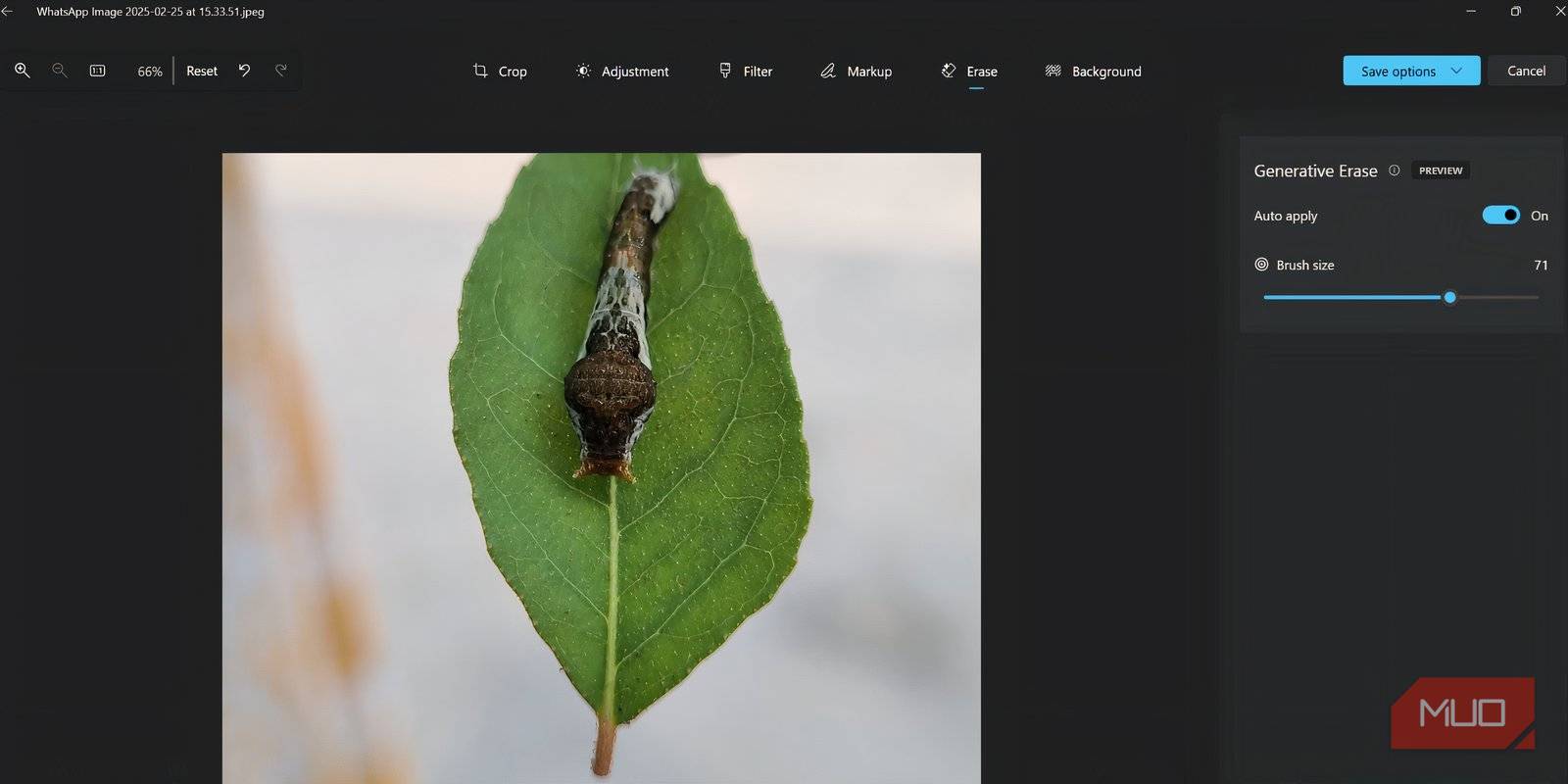Click the zoom in magnifier icon

(x=22, y=71)
